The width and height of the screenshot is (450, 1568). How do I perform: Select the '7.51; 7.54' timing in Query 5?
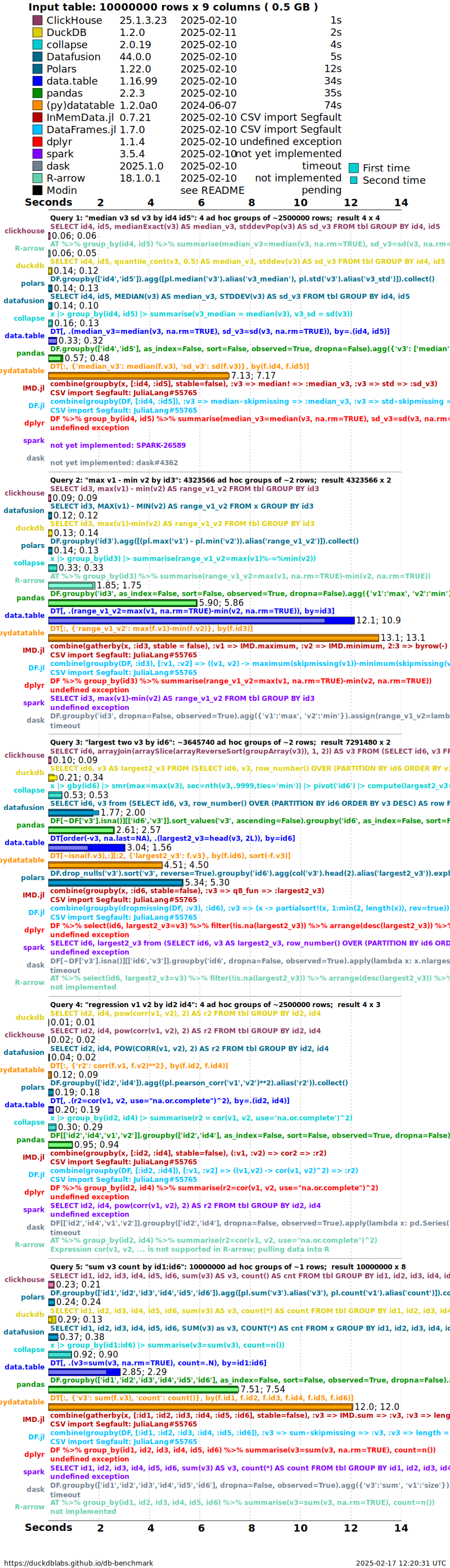pyautogui.click(x=263, y=1390)
